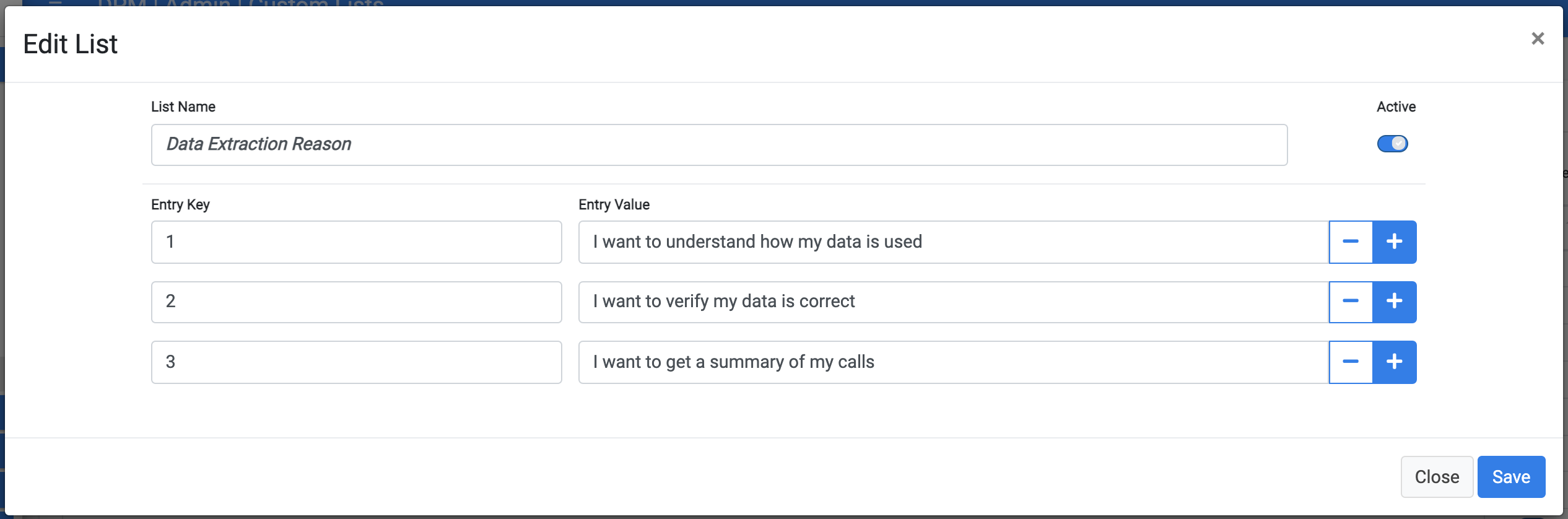This screenshot has width=1568, height=519.
Task: Toggle the Active switch off
Action: (1392, 144)
